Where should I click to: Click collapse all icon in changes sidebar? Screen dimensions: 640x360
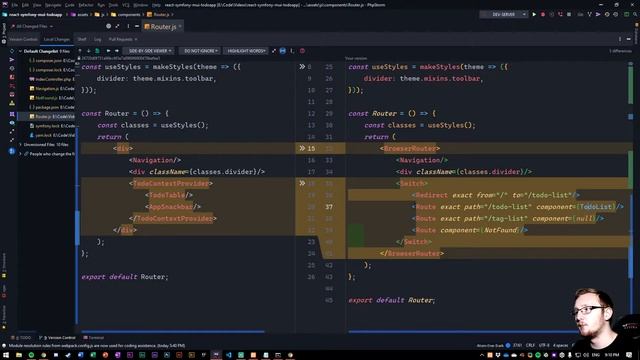pyautogui.click(x=12, y=141)
